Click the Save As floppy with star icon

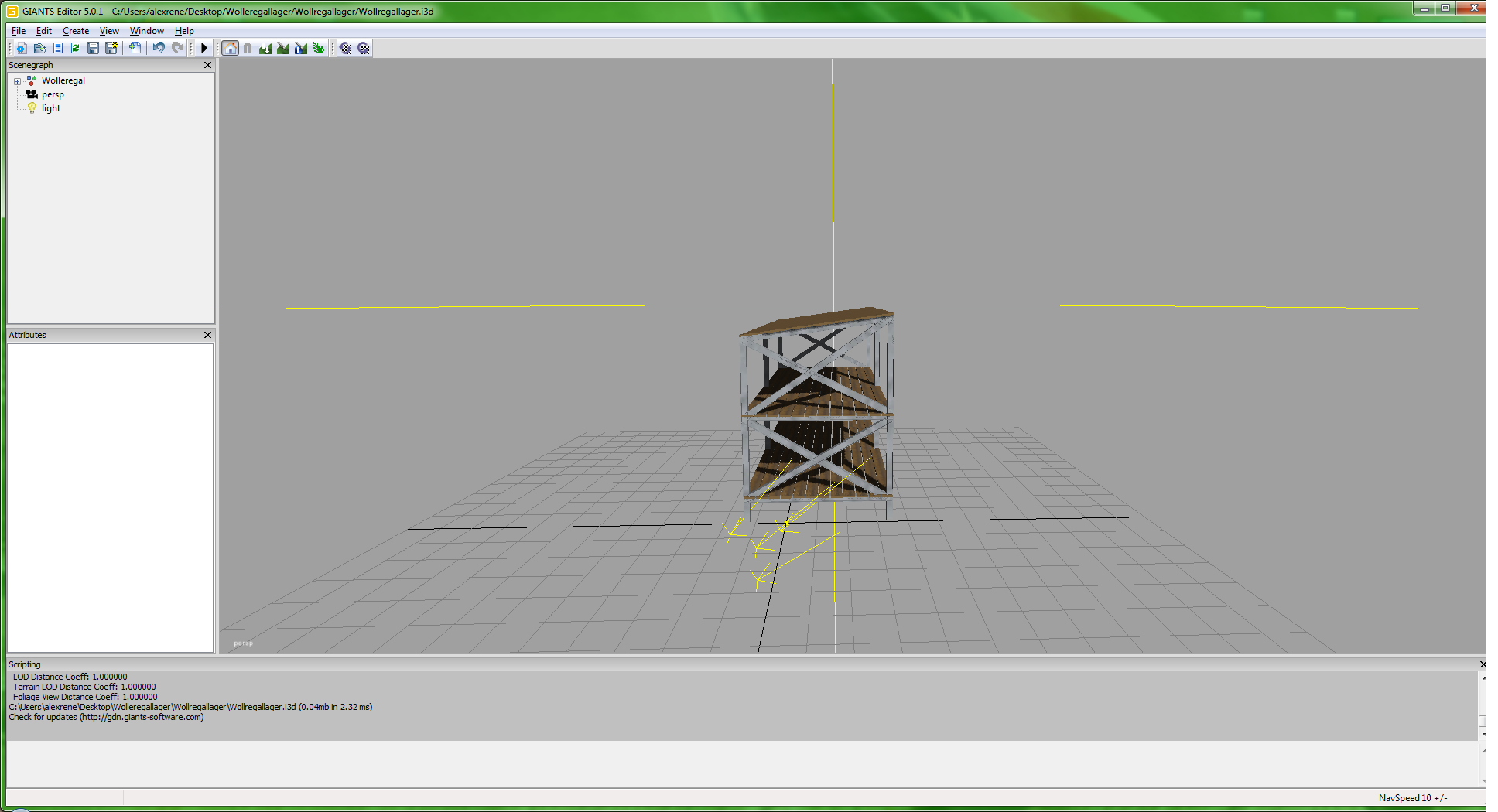click(111, 48)
